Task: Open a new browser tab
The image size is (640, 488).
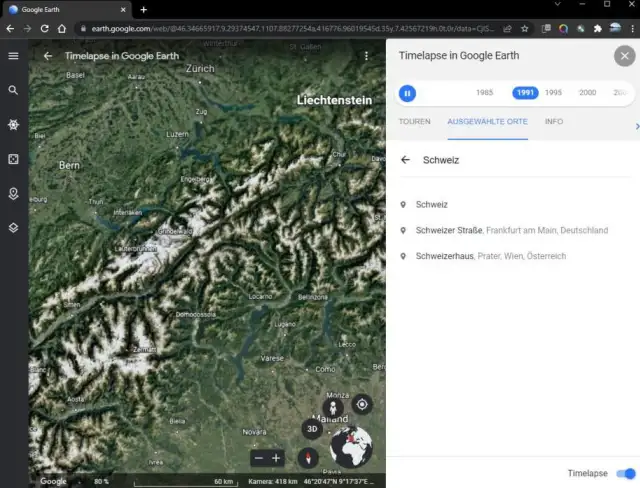Action: pos(143,9)
